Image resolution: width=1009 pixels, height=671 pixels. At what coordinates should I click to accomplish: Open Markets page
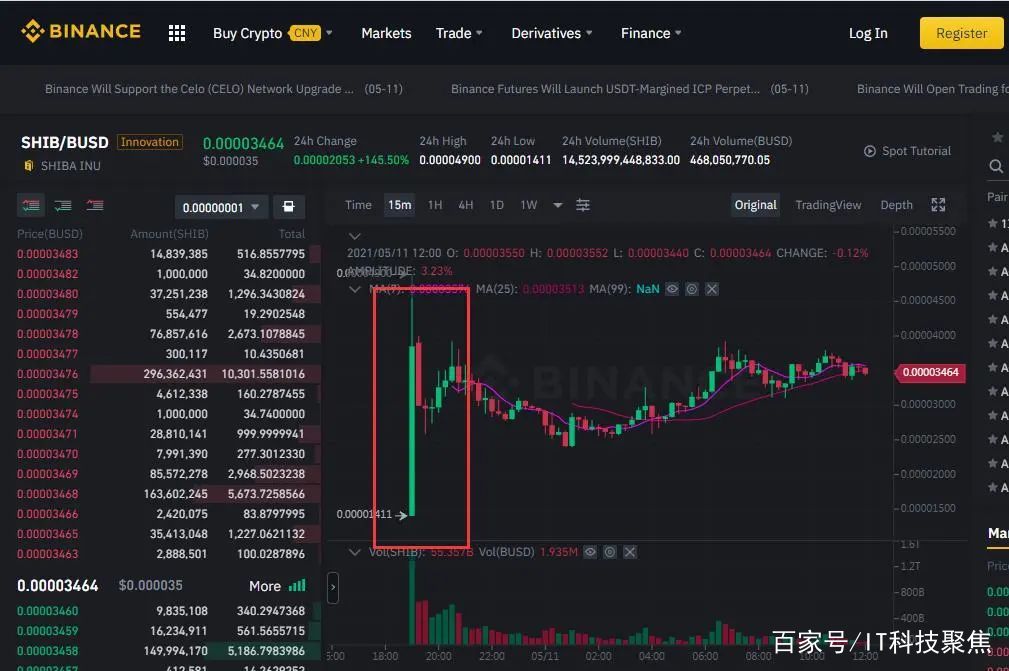click(x=386, y=33)
